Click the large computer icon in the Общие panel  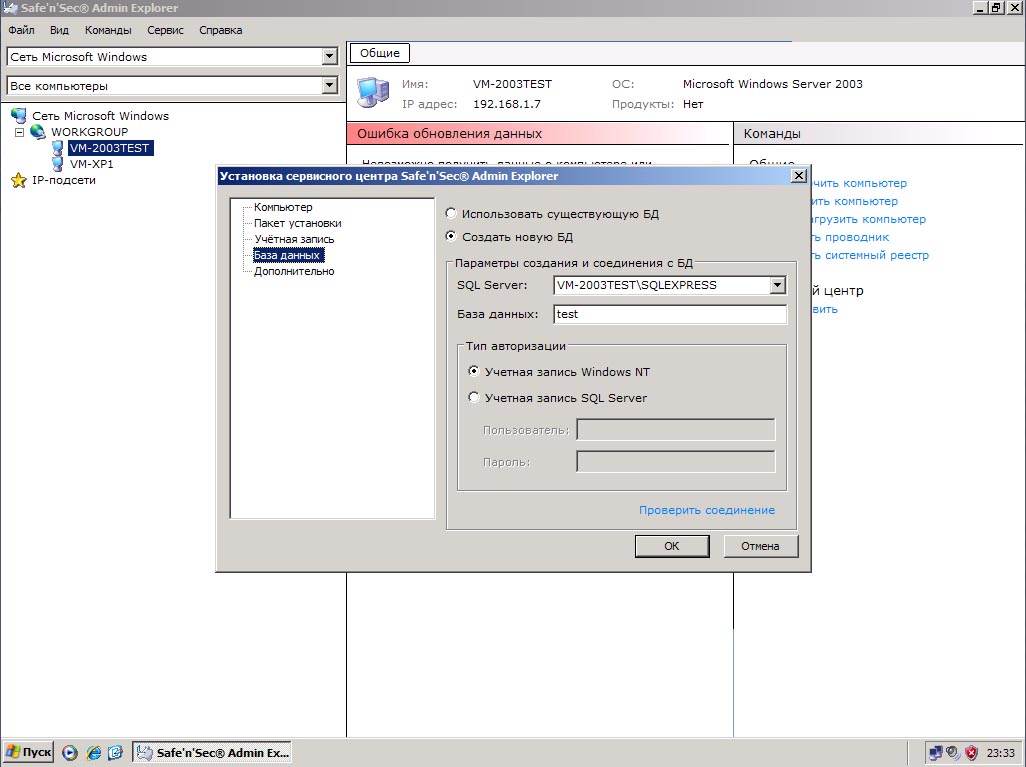point(373,92)
